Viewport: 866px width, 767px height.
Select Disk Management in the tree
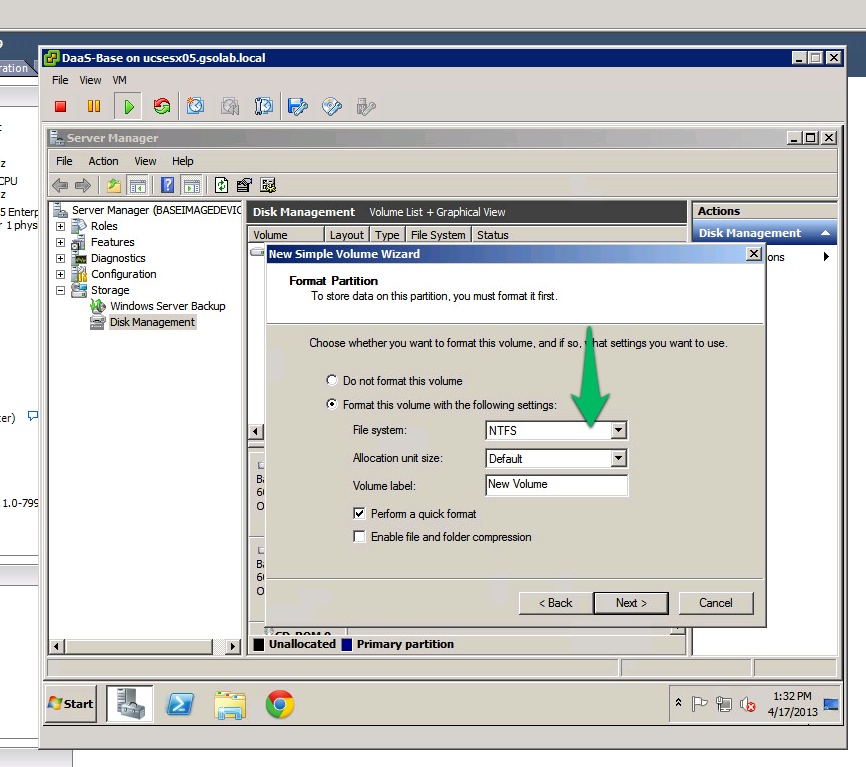(x=152, y=322)
